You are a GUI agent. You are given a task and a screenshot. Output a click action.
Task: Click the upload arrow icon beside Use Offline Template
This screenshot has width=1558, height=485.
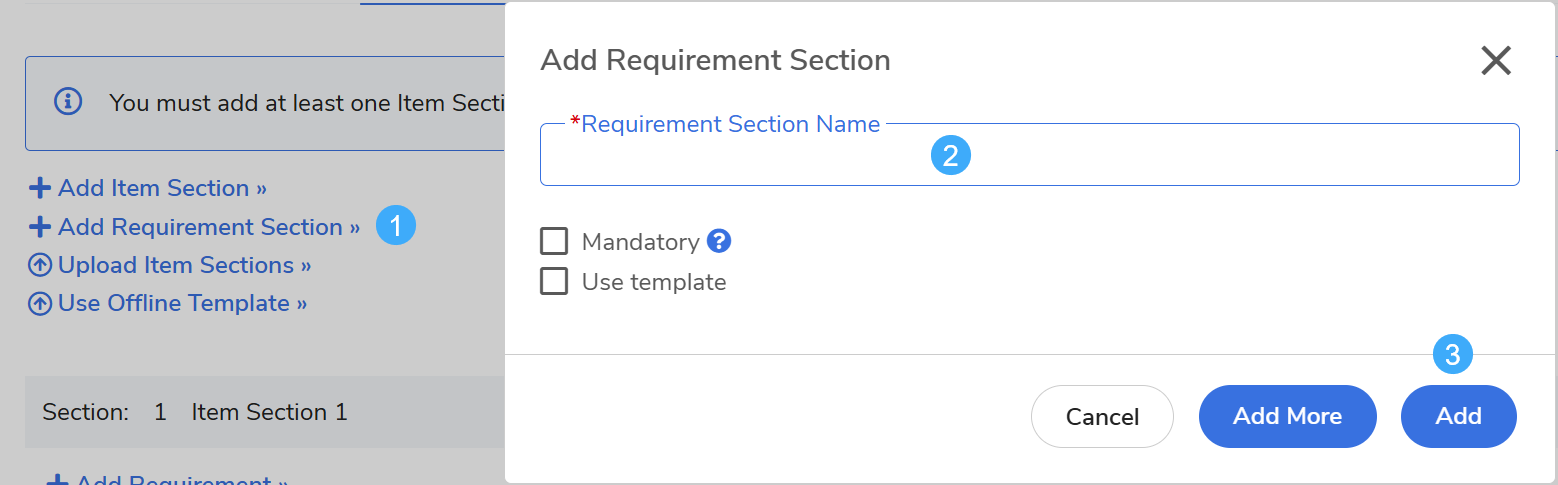(x=40, y=304)
